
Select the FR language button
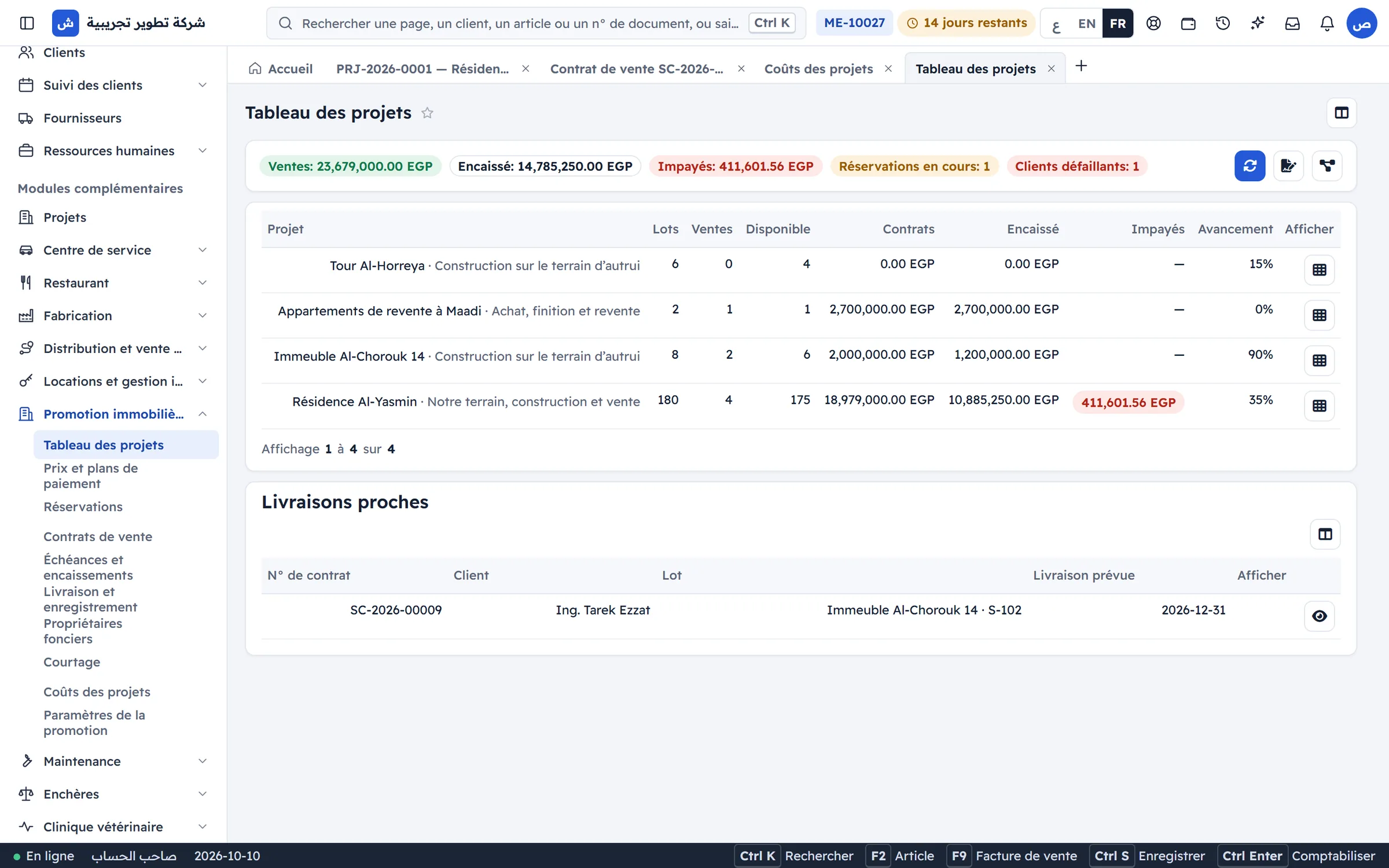[x=1118, y=23]
